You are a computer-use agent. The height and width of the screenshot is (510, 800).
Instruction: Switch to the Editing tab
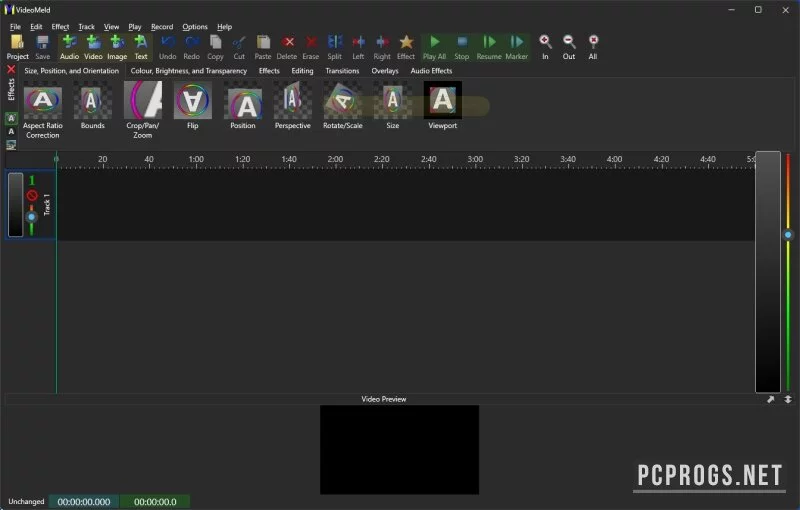[302, 71]
